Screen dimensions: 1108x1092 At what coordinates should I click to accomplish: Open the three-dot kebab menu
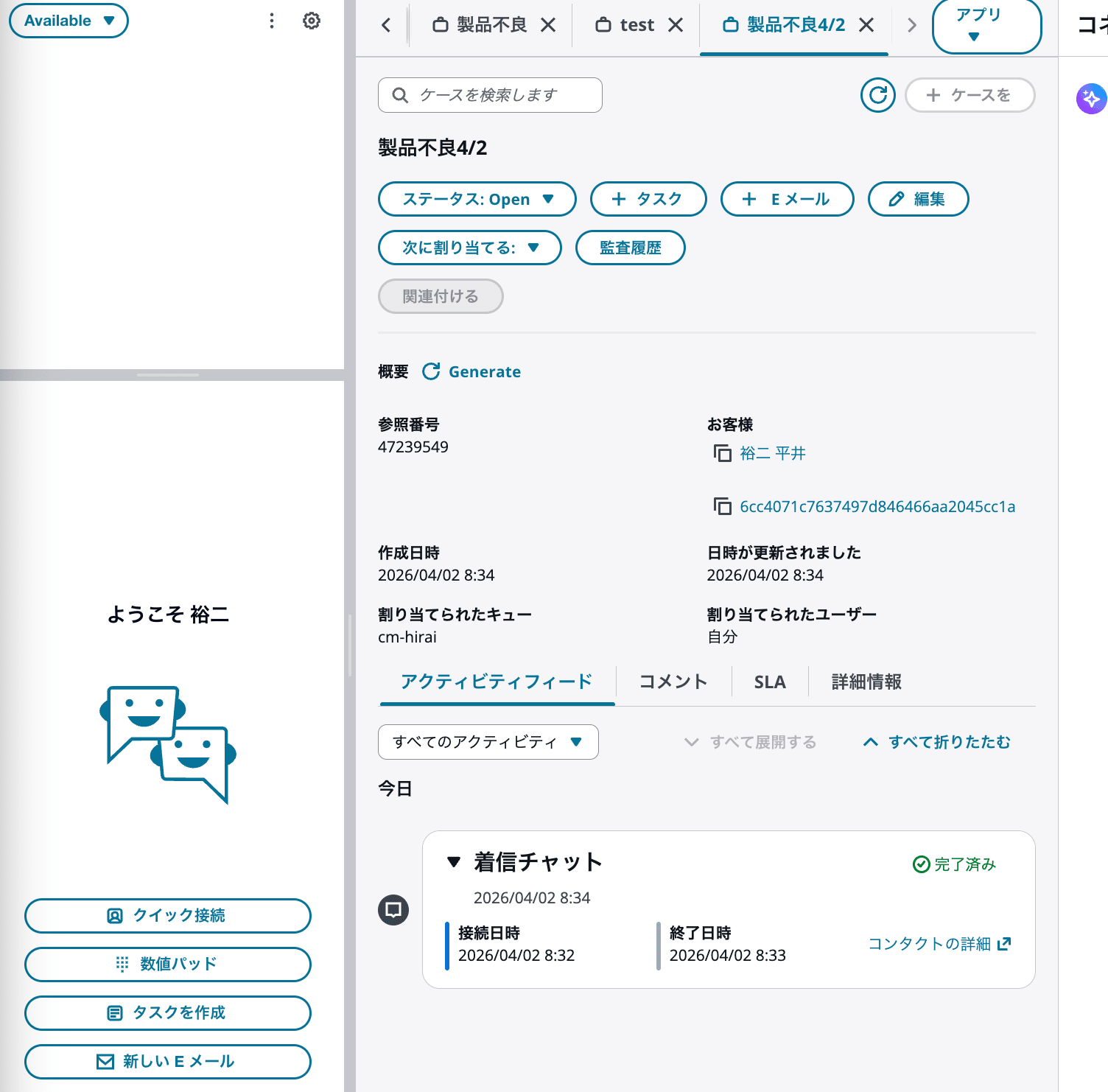click(x=271, y=21)
